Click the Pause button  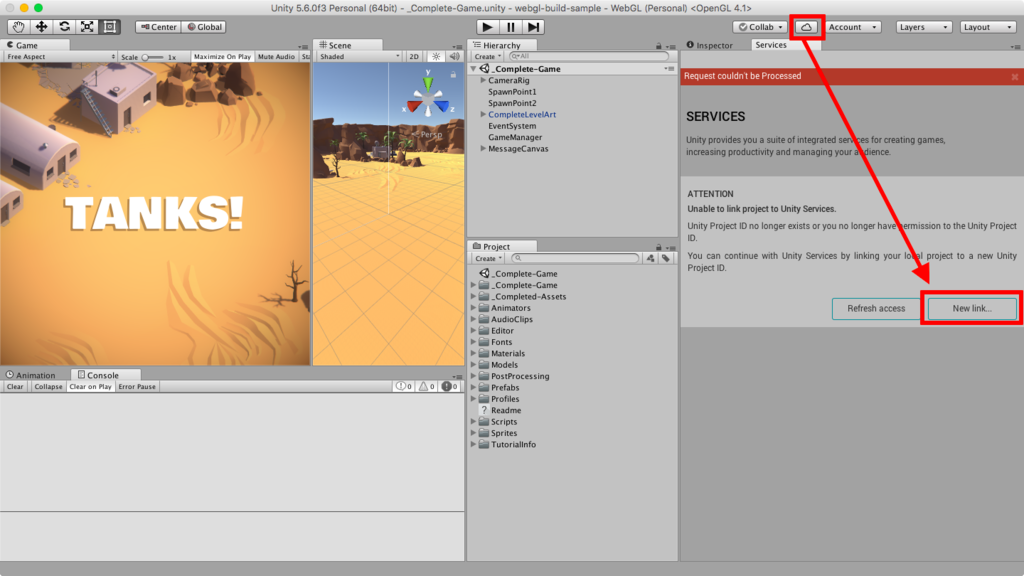coord(510,27)
